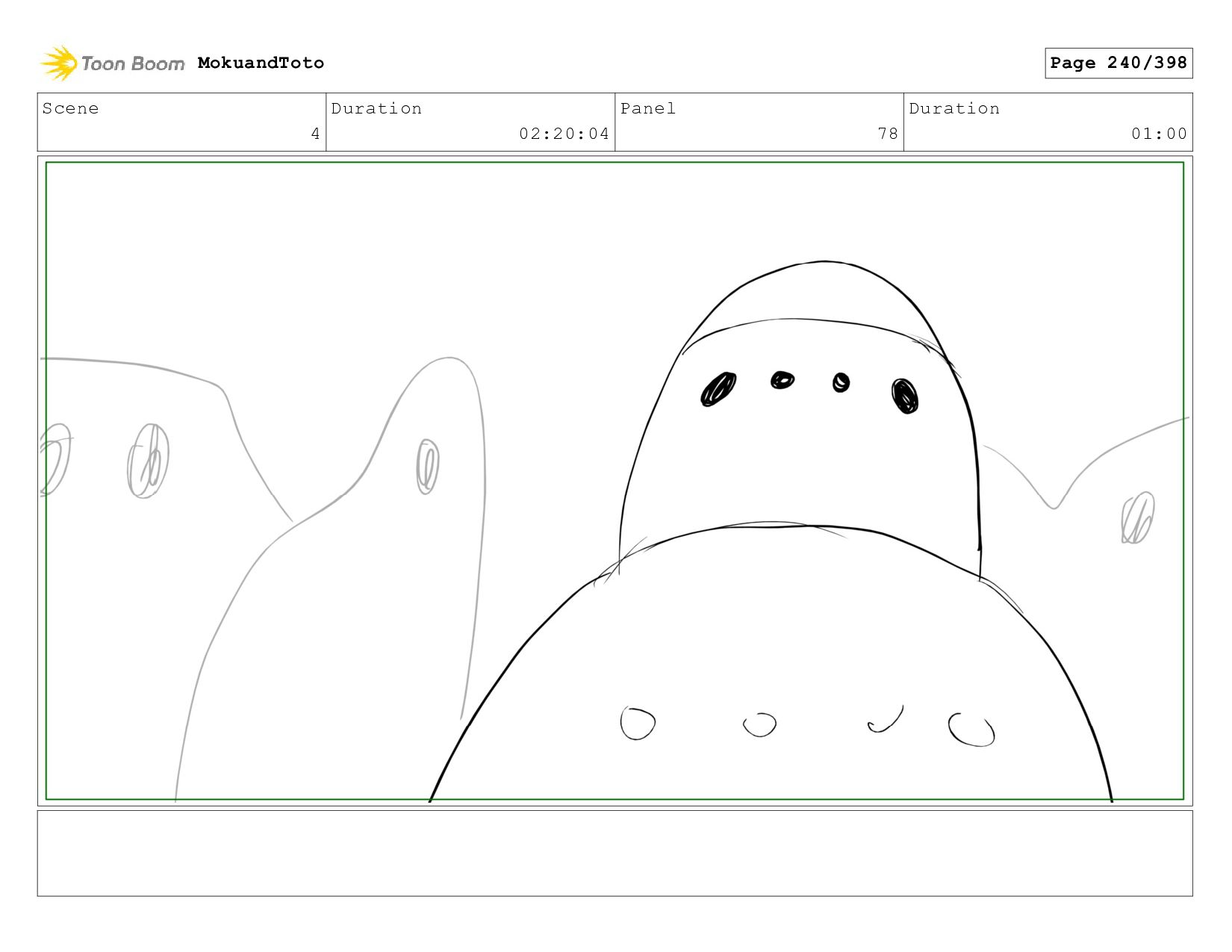Click the Page 240/398 indicator

(1119, 63)
